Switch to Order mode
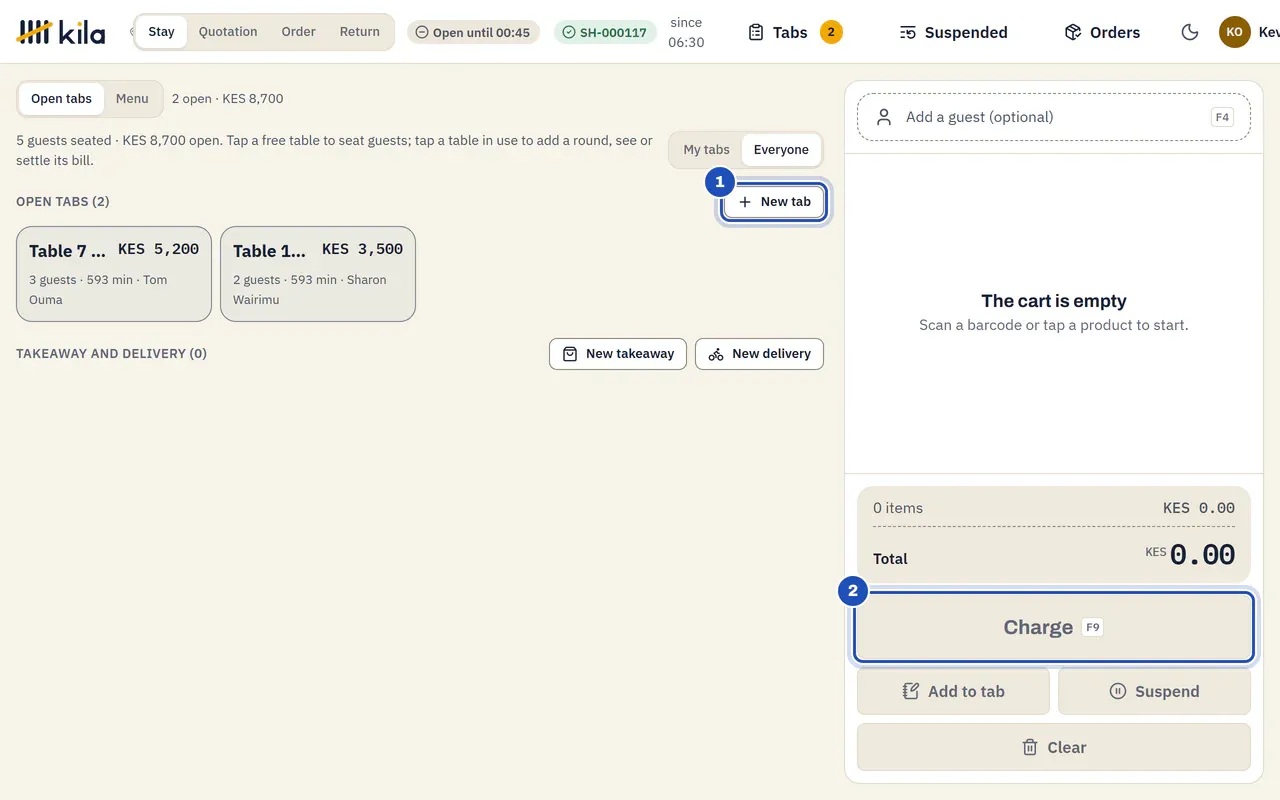The width and height of the screenshot is (1280, 800). [x=299, y=32]
